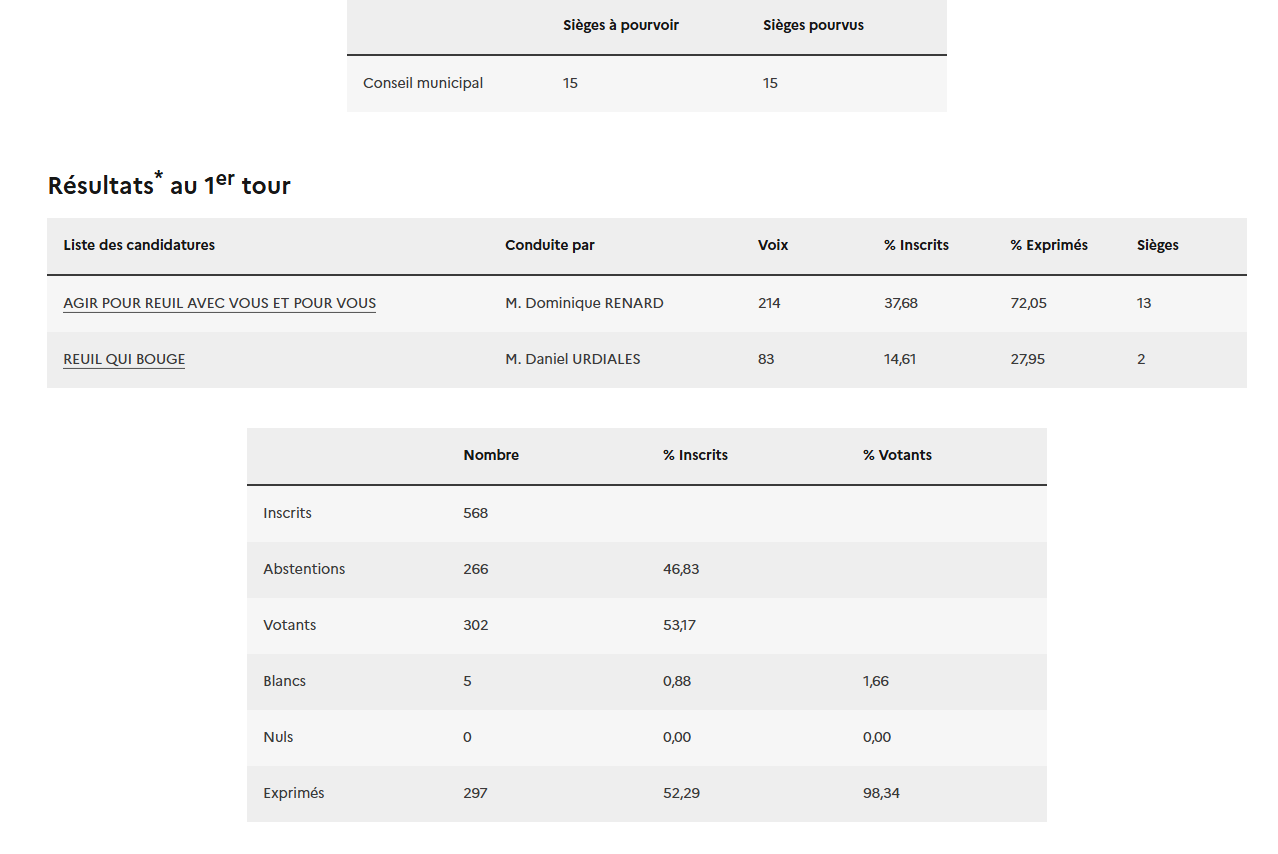Click the Résultats au 1er tour heading
This screenshot has height=854, width=1278.
coord(169,184)
